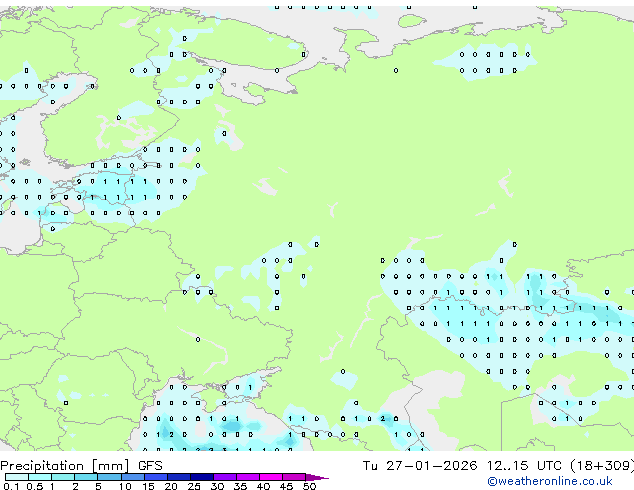Click the above-50 mm arrow legend tip
634x490 pixels.
pos(317,477)
